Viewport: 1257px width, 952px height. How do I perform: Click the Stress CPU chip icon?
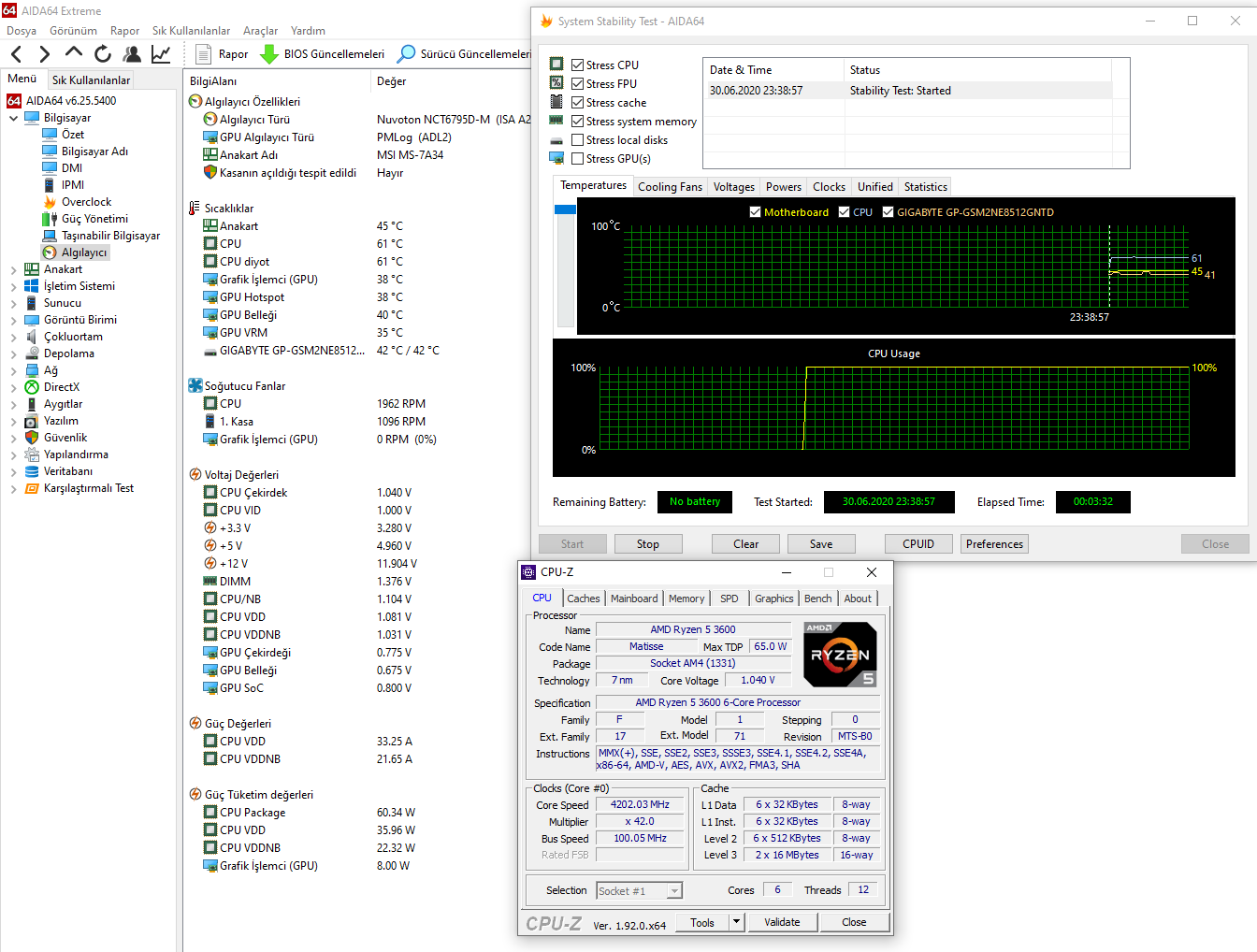pyautogui.click(x=556, y=64)
